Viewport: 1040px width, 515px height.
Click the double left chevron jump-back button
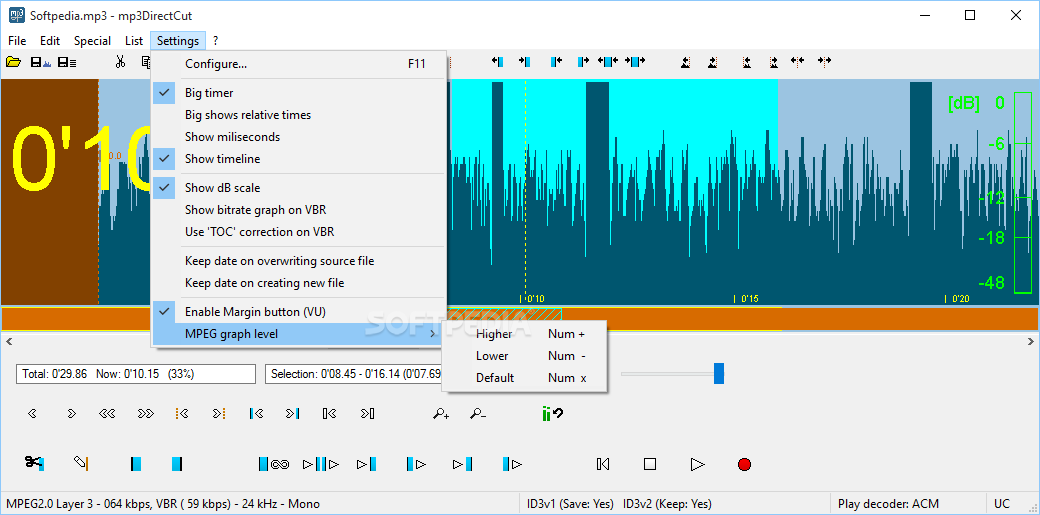tap(107, 413)
